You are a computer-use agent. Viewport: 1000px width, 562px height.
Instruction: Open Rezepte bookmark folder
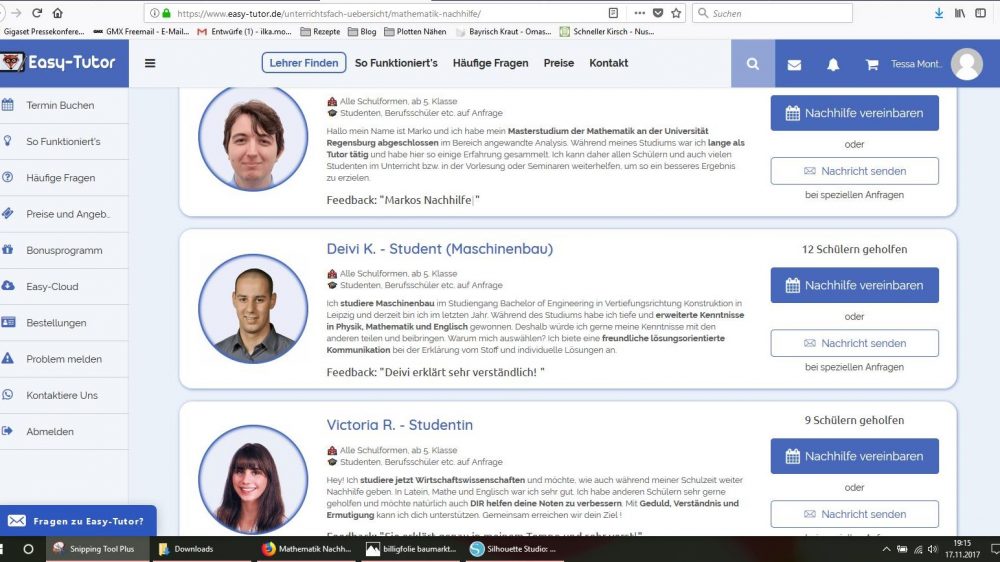click(320, 31)
